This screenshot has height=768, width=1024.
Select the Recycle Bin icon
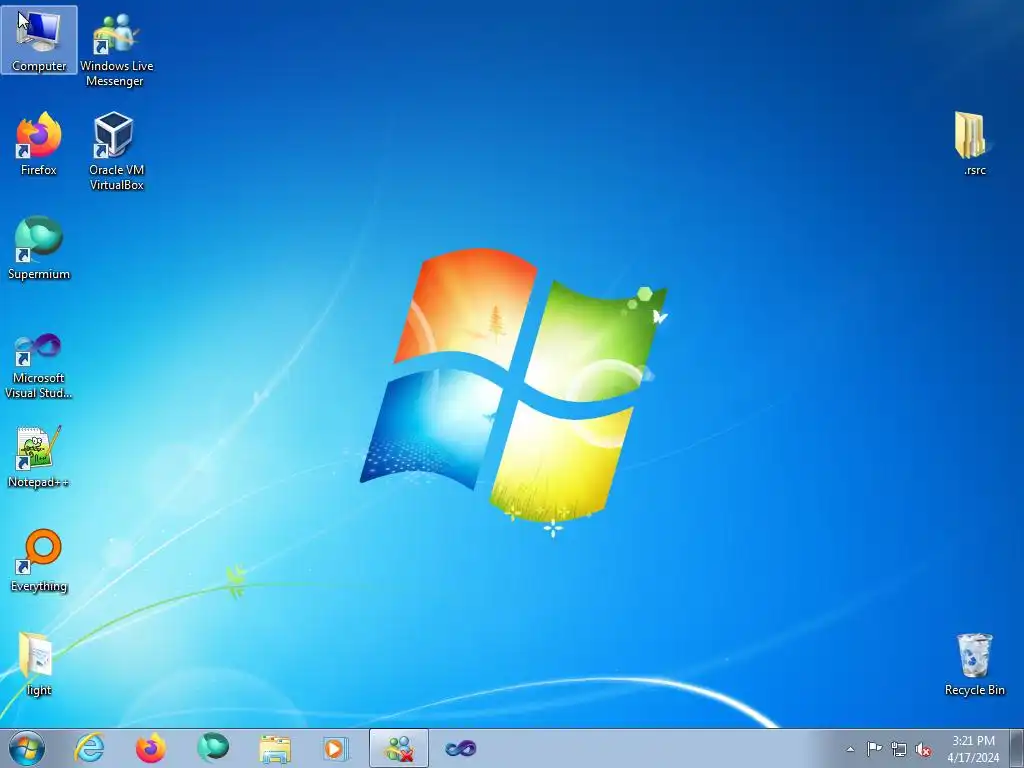coord(974,664)
